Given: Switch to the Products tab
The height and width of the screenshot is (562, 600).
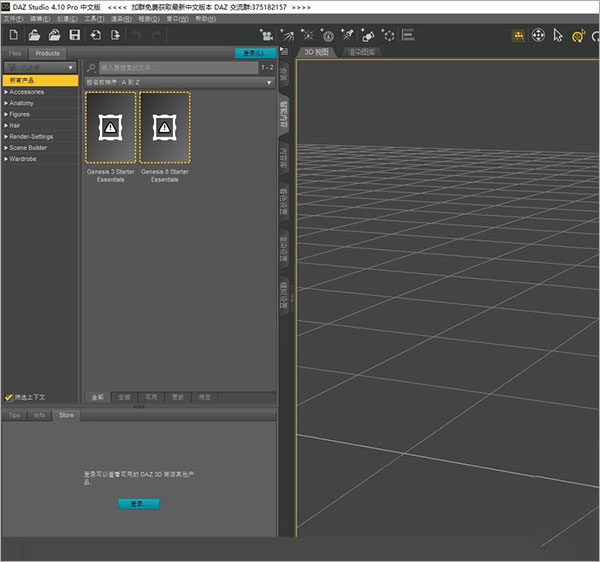Looking at the screenshot, I should pyautogui.click(x=47, y=53).
